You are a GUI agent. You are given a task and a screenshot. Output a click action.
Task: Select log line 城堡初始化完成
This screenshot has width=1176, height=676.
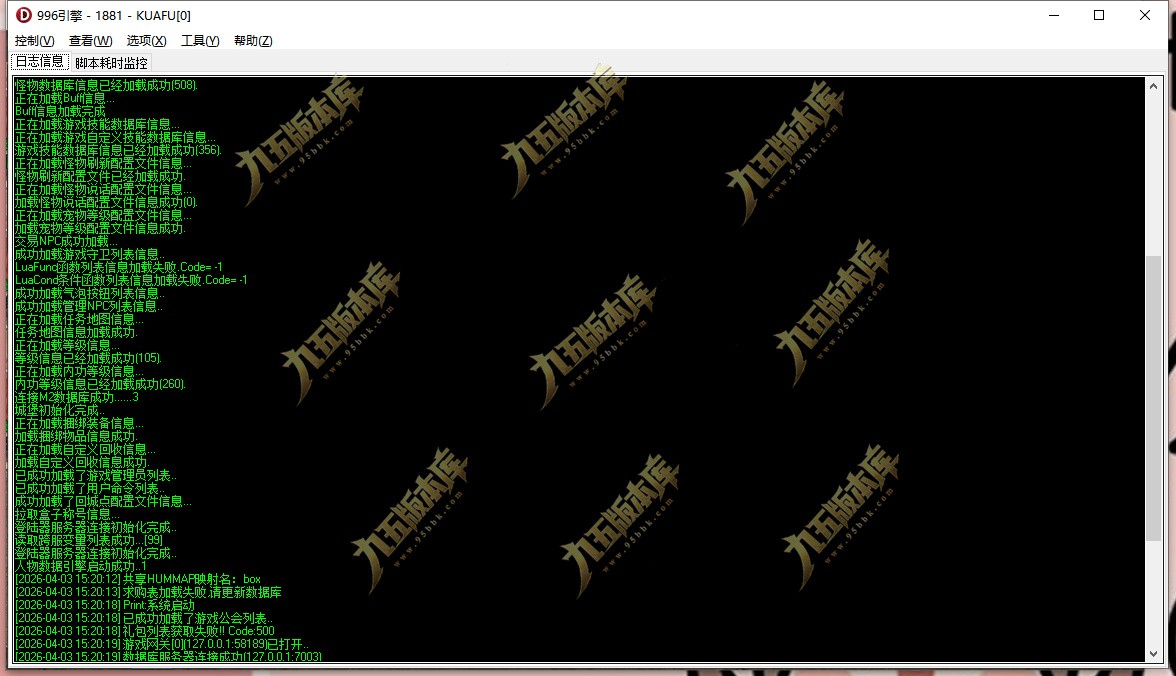[59, 410]
